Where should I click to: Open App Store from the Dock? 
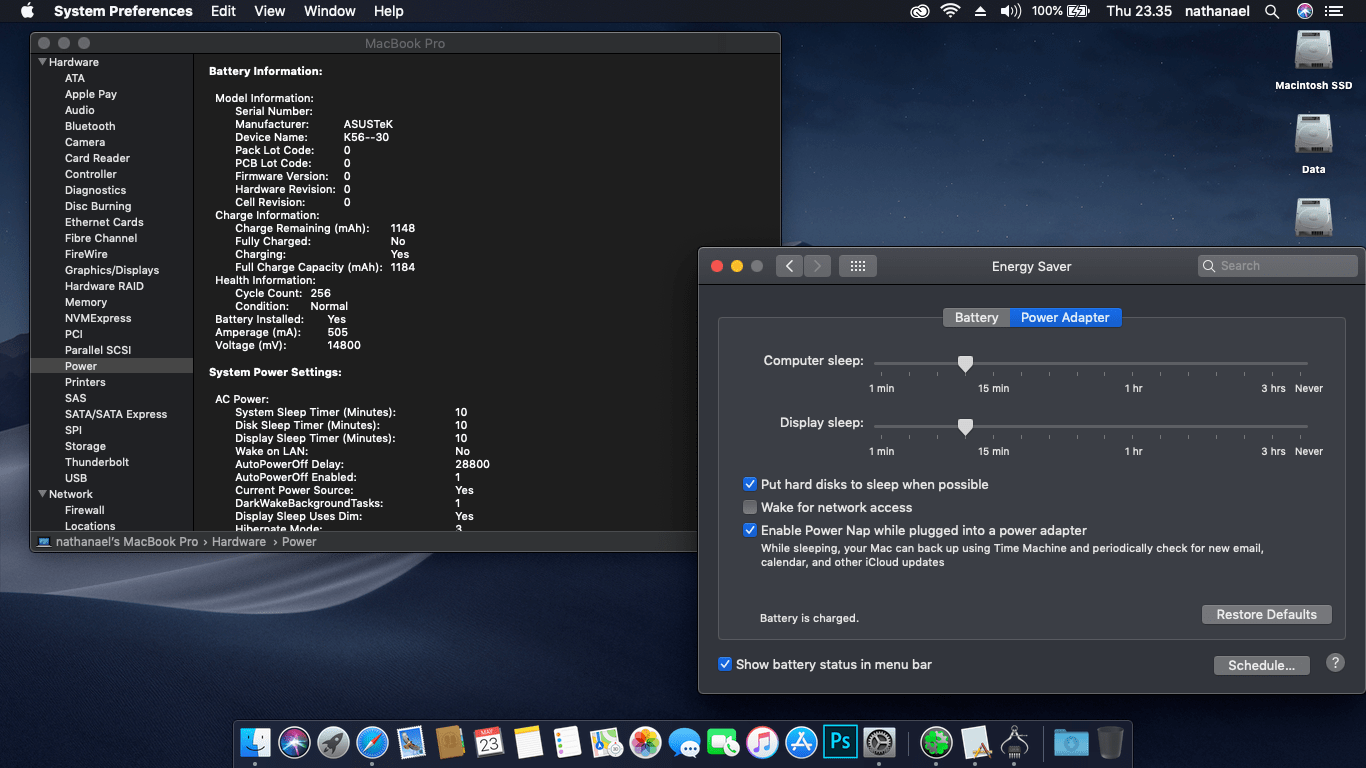[x=801, y=742]
